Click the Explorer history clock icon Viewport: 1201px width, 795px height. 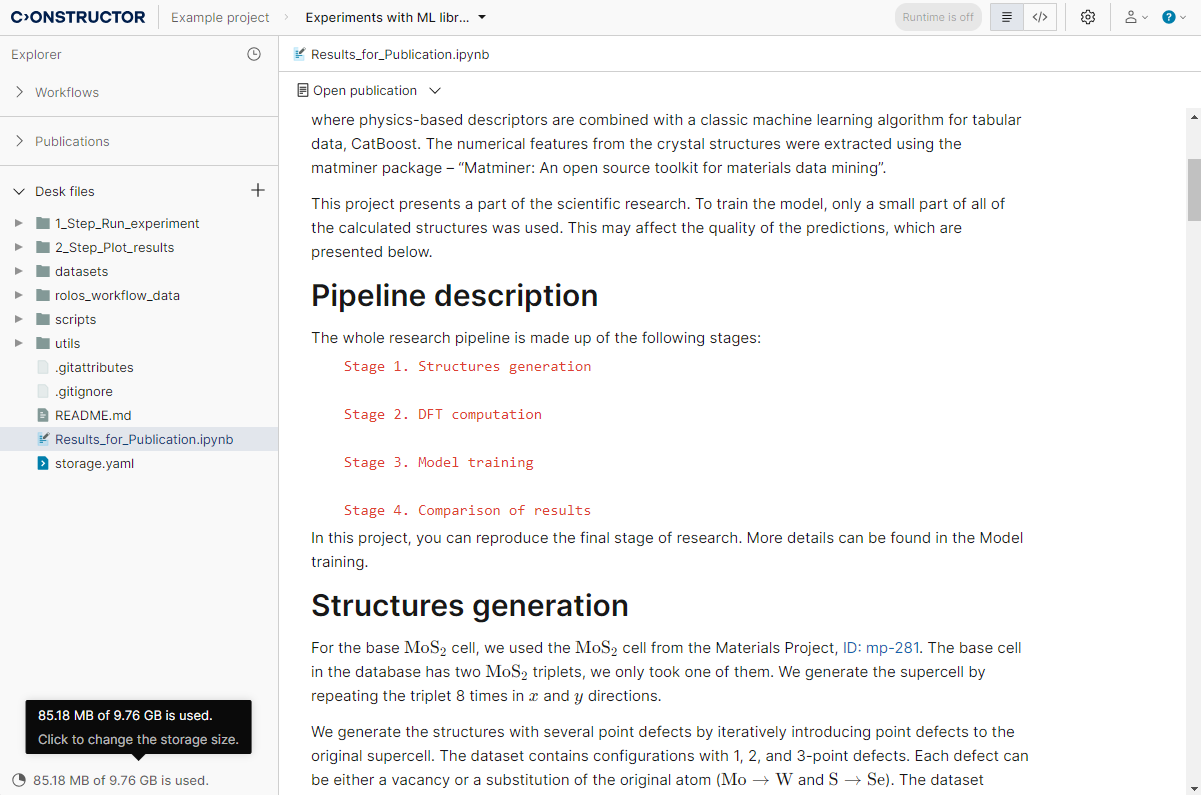(254, 55)
